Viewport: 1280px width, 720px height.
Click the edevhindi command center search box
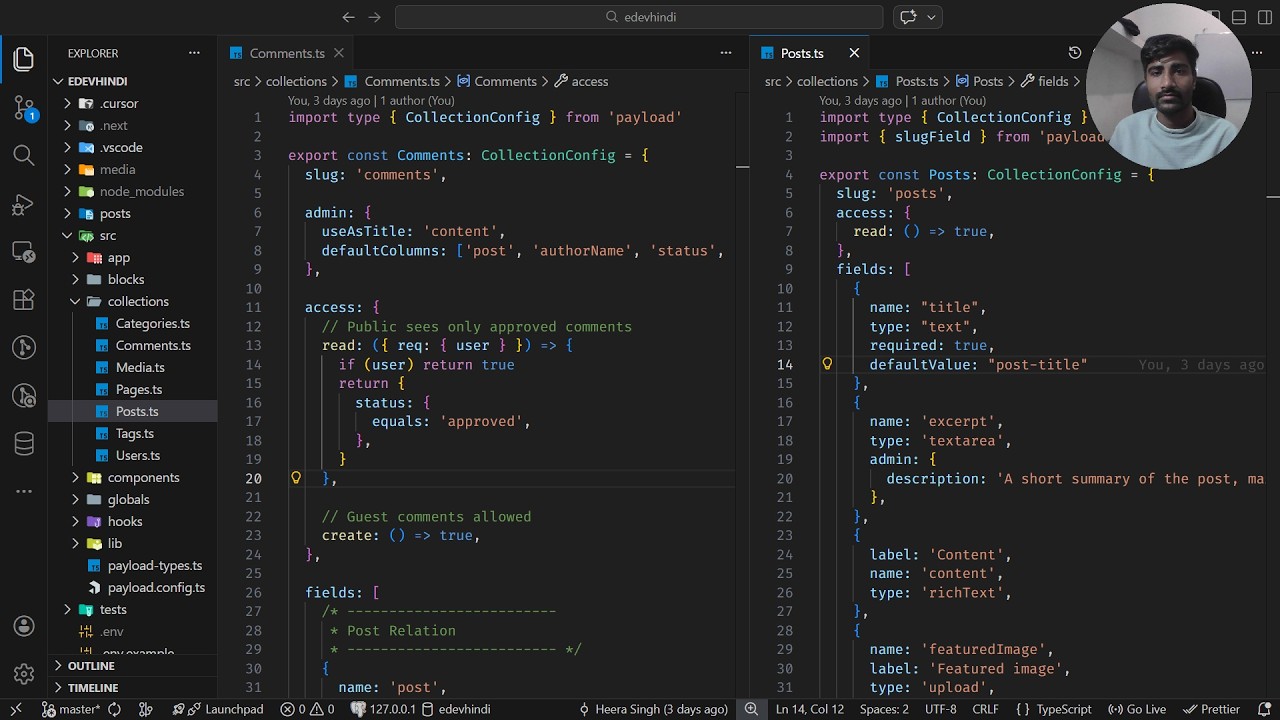point(639,17)
